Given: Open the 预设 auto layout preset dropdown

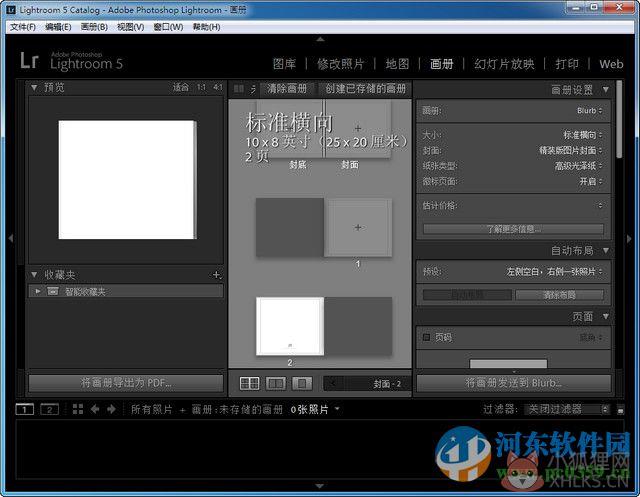Looking at the screenshot, I should (554, 271).
